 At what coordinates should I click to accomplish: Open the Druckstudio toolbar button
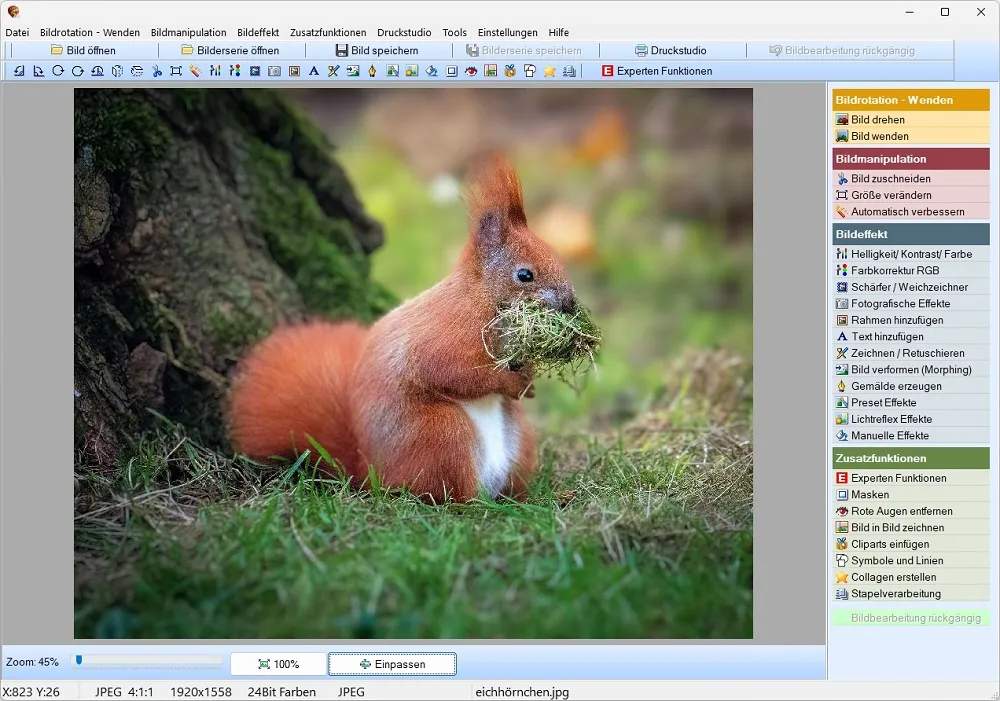[671, 50]
